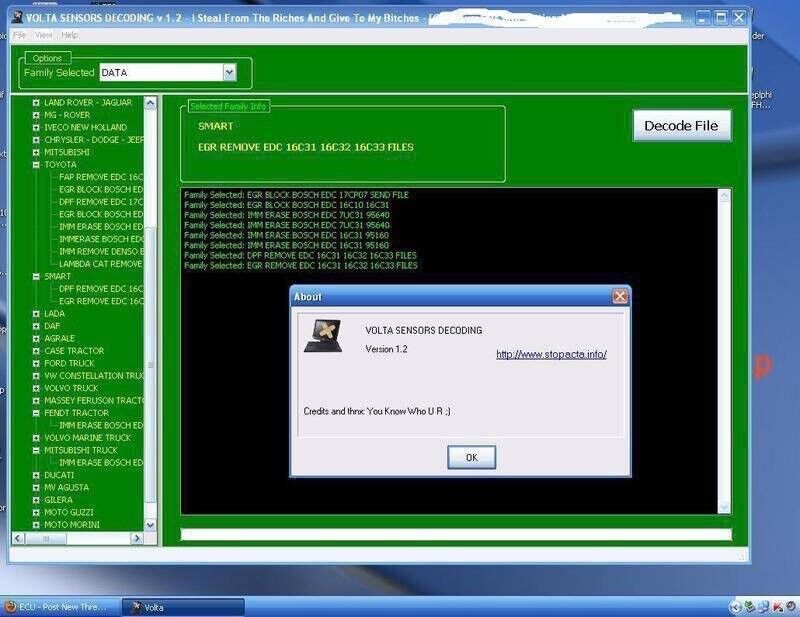The width and height of the screenshot is (800, 617).
Task: Open the Help menu
Action: coord(69,35)
